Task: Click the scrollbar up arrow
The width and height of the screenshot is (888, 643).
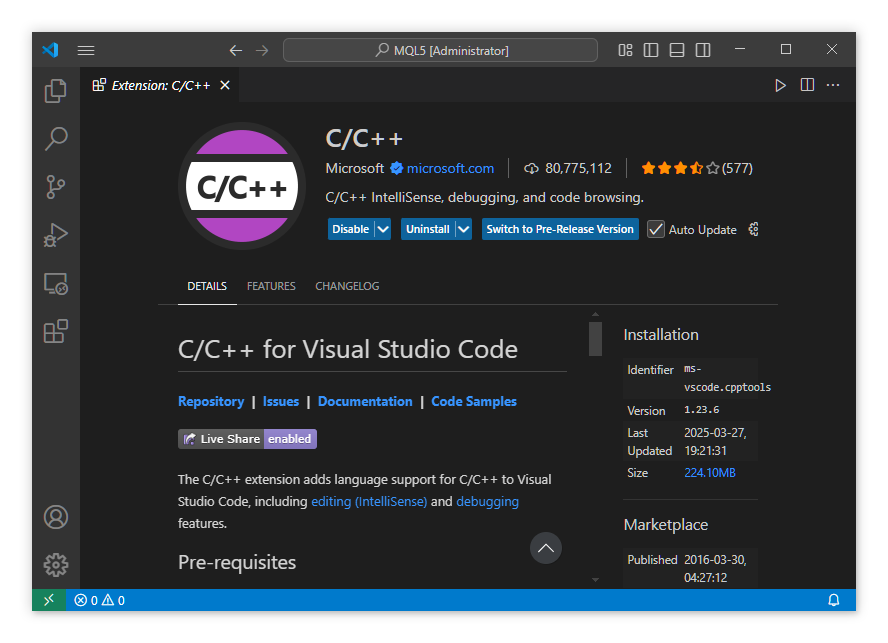Action: (x=595, y=314)
